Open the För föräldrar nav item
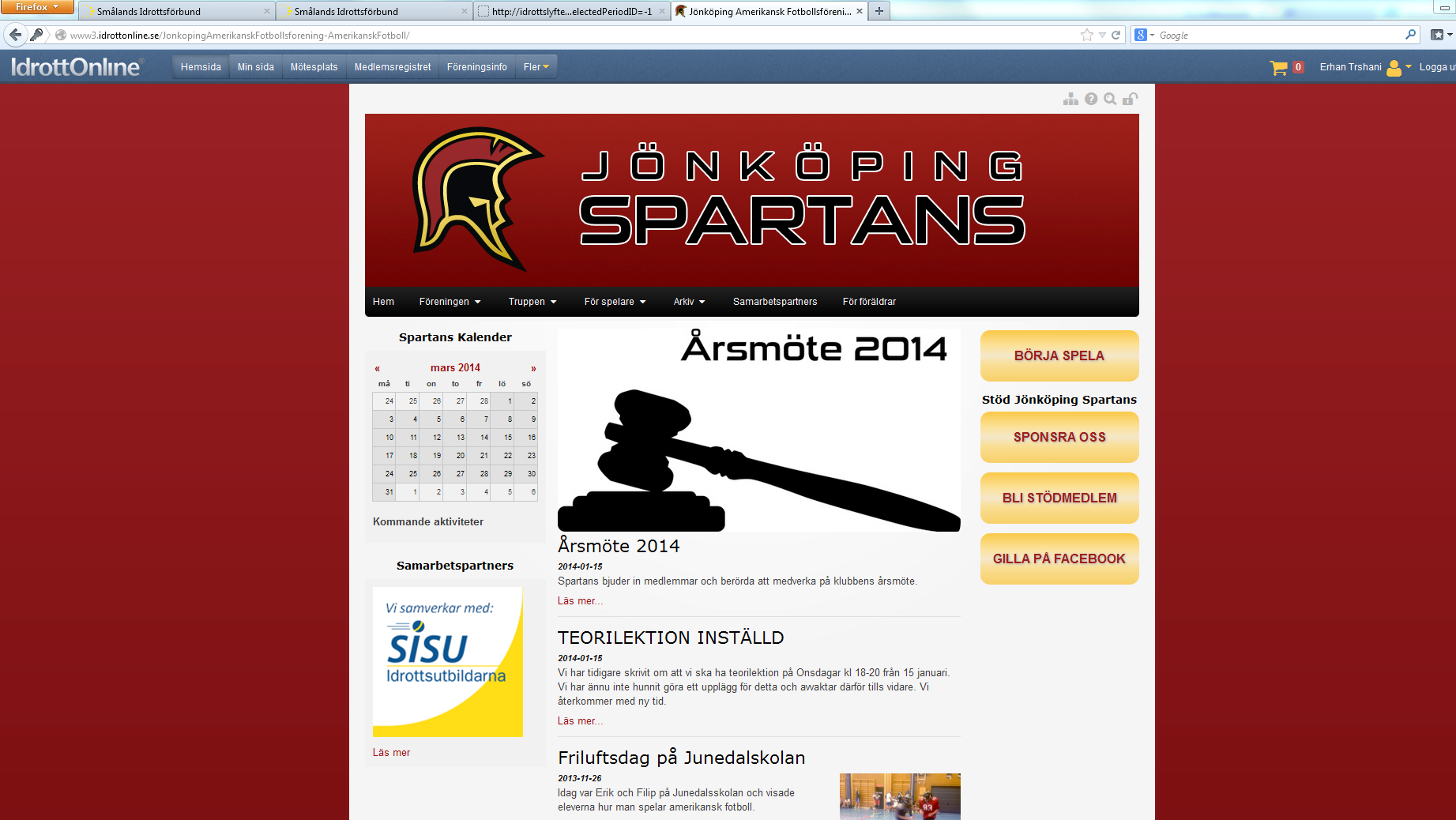The image size is (1456, 820). point(869,302)
